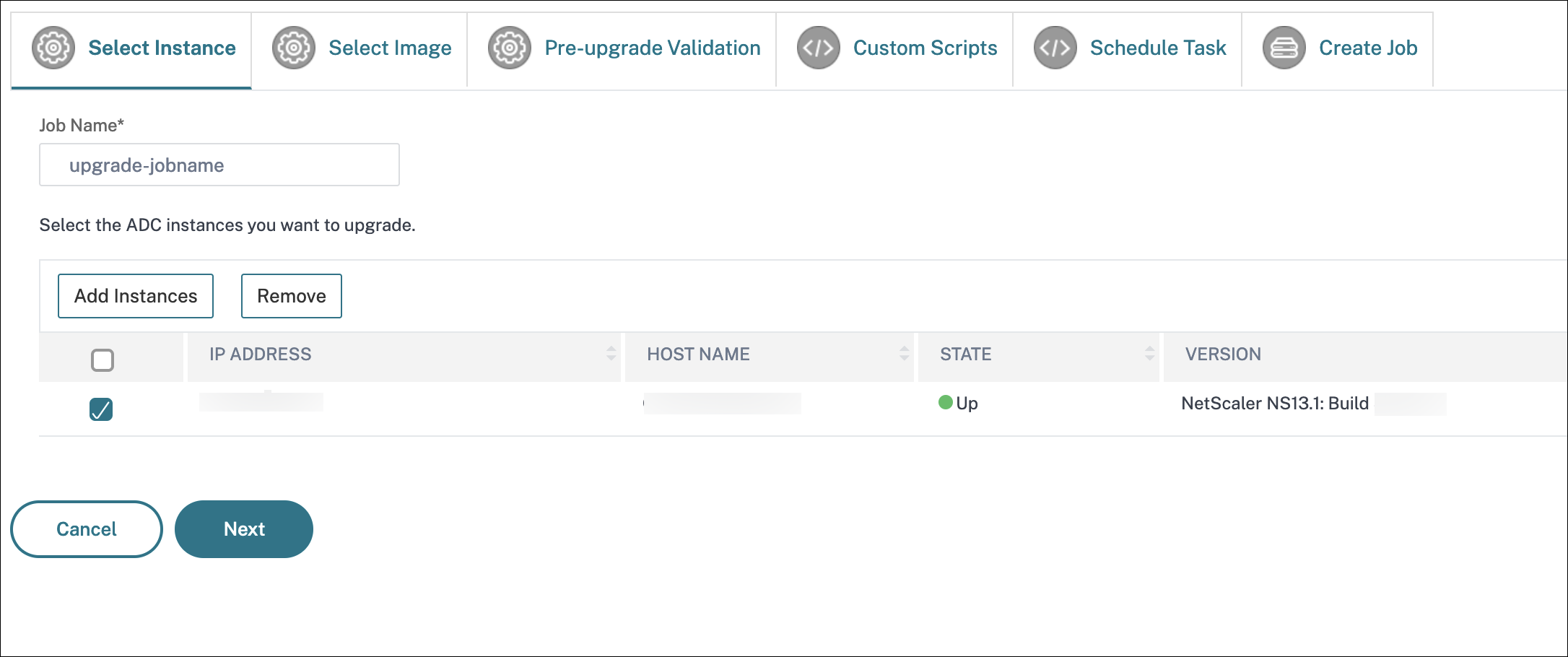Cancel the upgrade job wizard
The height and width of the screenshot is (657, 1568).
click(87, 529)
